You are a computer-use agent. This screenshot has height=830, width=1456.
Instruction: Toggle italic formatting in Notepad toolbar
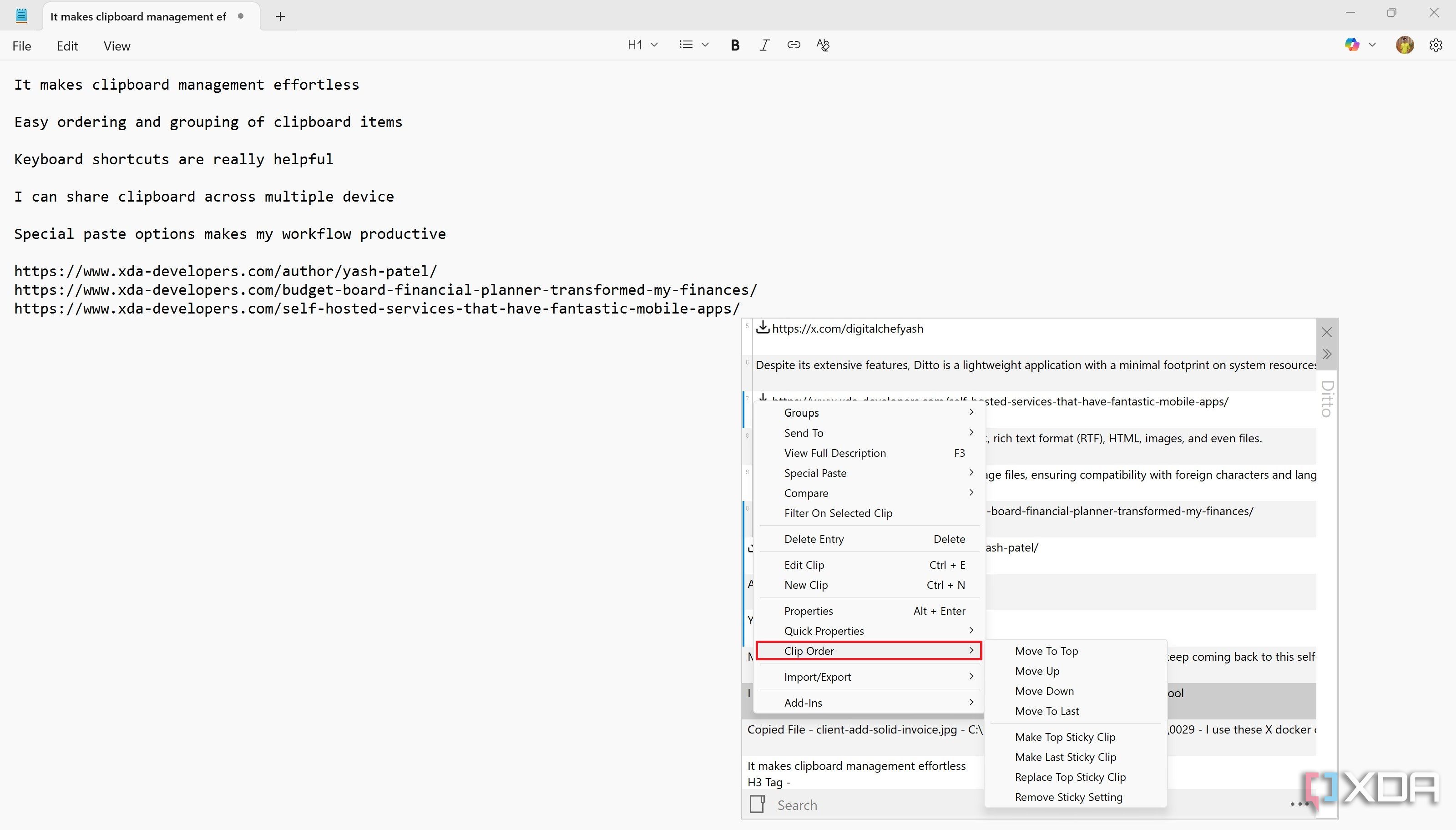coord(764,45)
